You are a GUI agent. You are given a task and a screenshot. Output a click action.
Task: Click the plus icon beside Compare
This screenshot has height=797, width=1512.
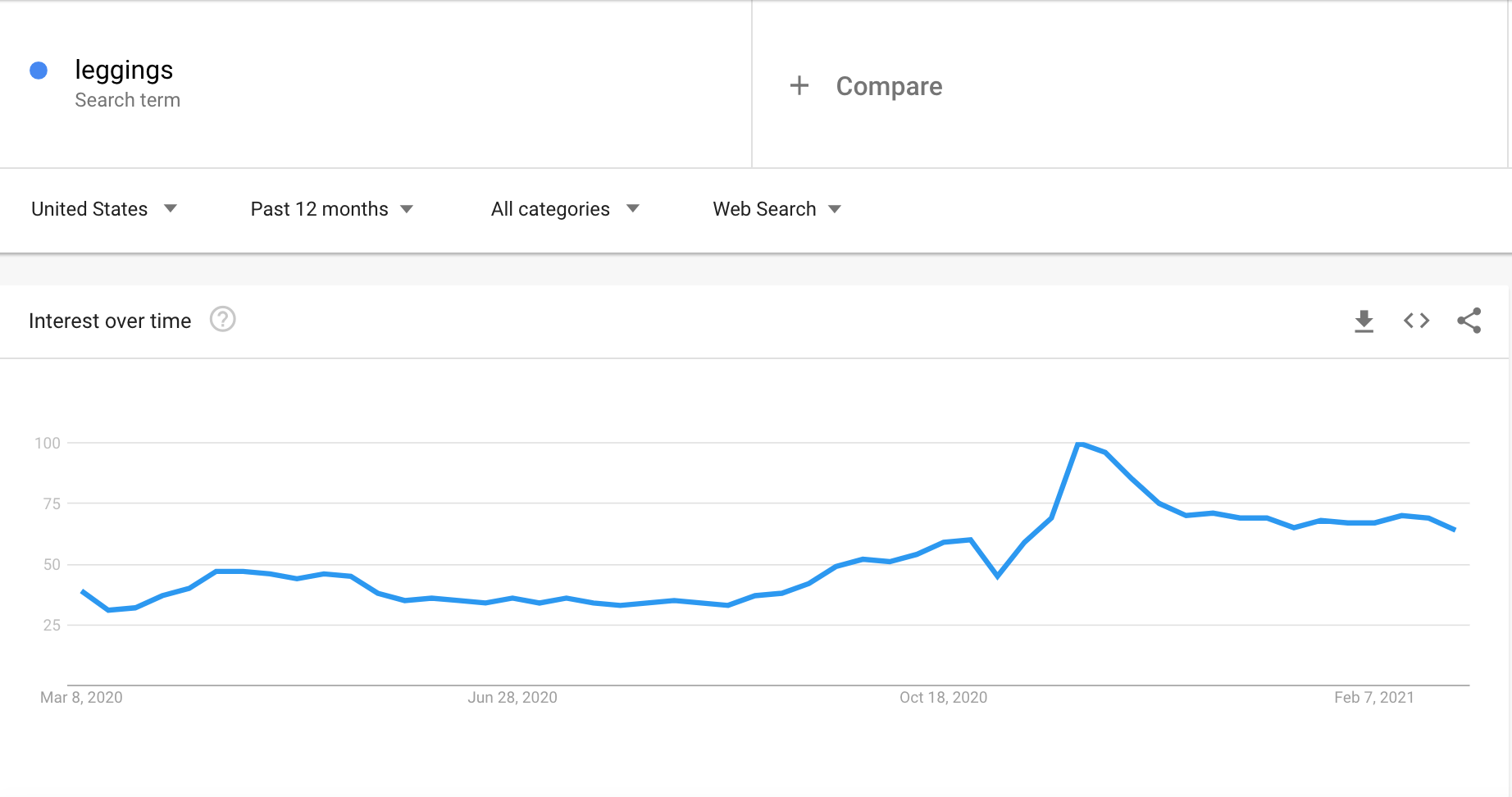(799, 86)
